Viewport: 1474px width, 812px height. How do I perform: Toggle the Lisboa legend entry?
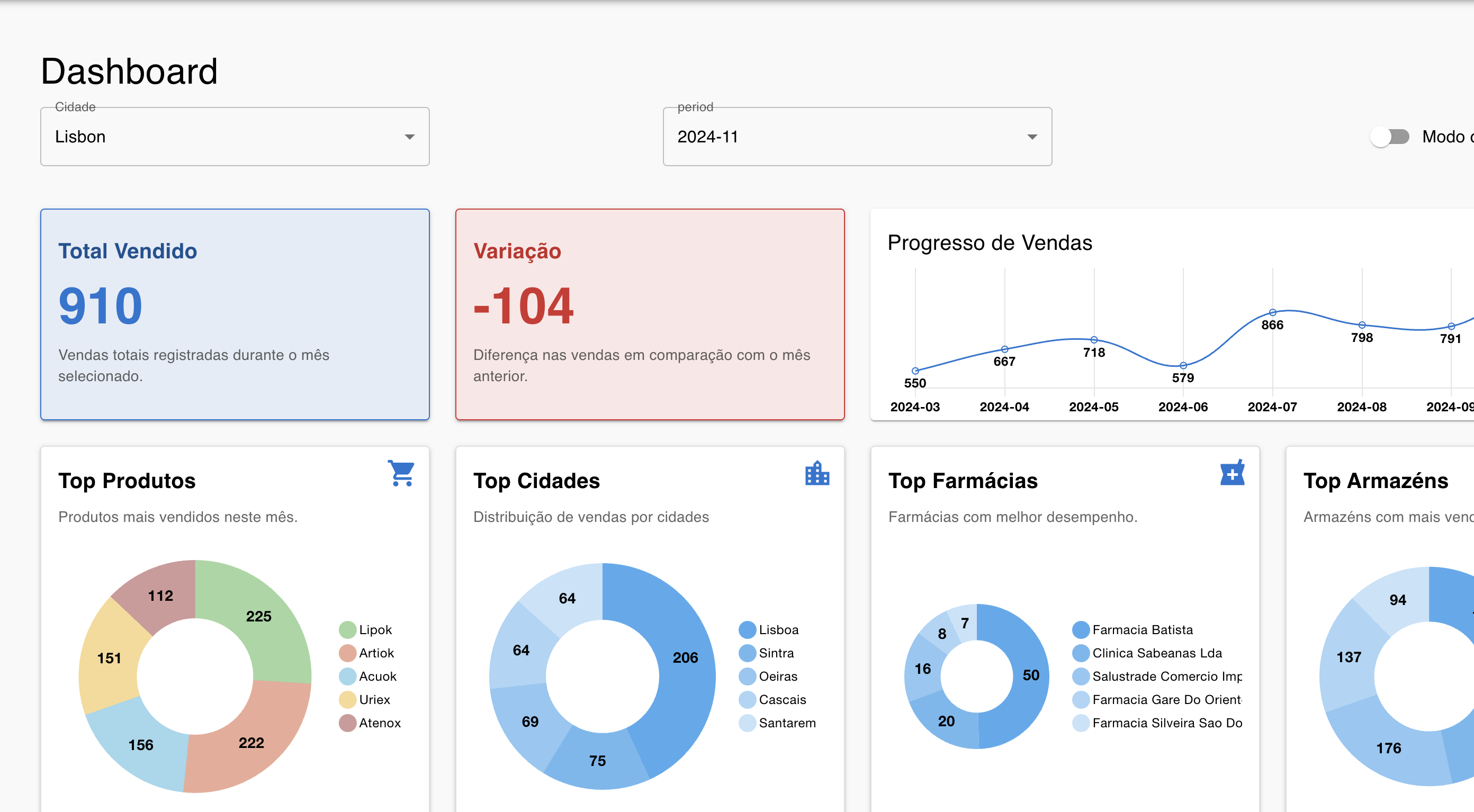point(768,630)
